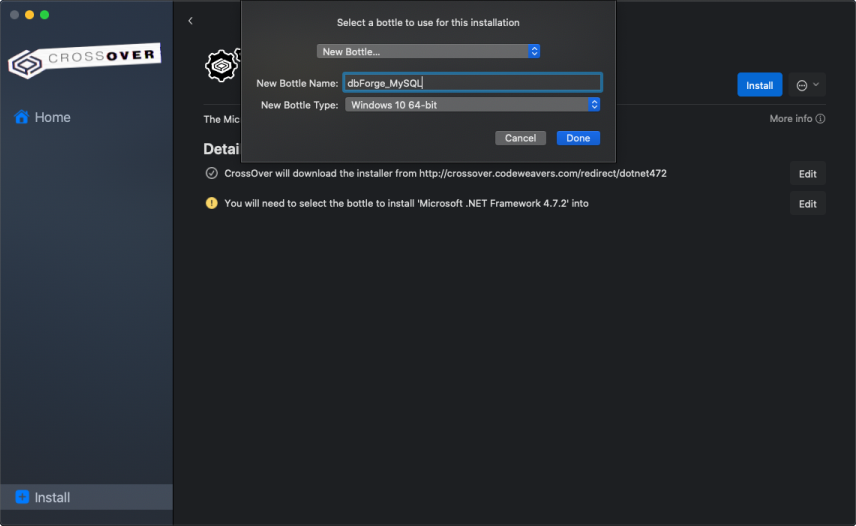Expand the New Bottle Type dropdown
This screenshot has height=526, width=856.
tap(472, 104)
